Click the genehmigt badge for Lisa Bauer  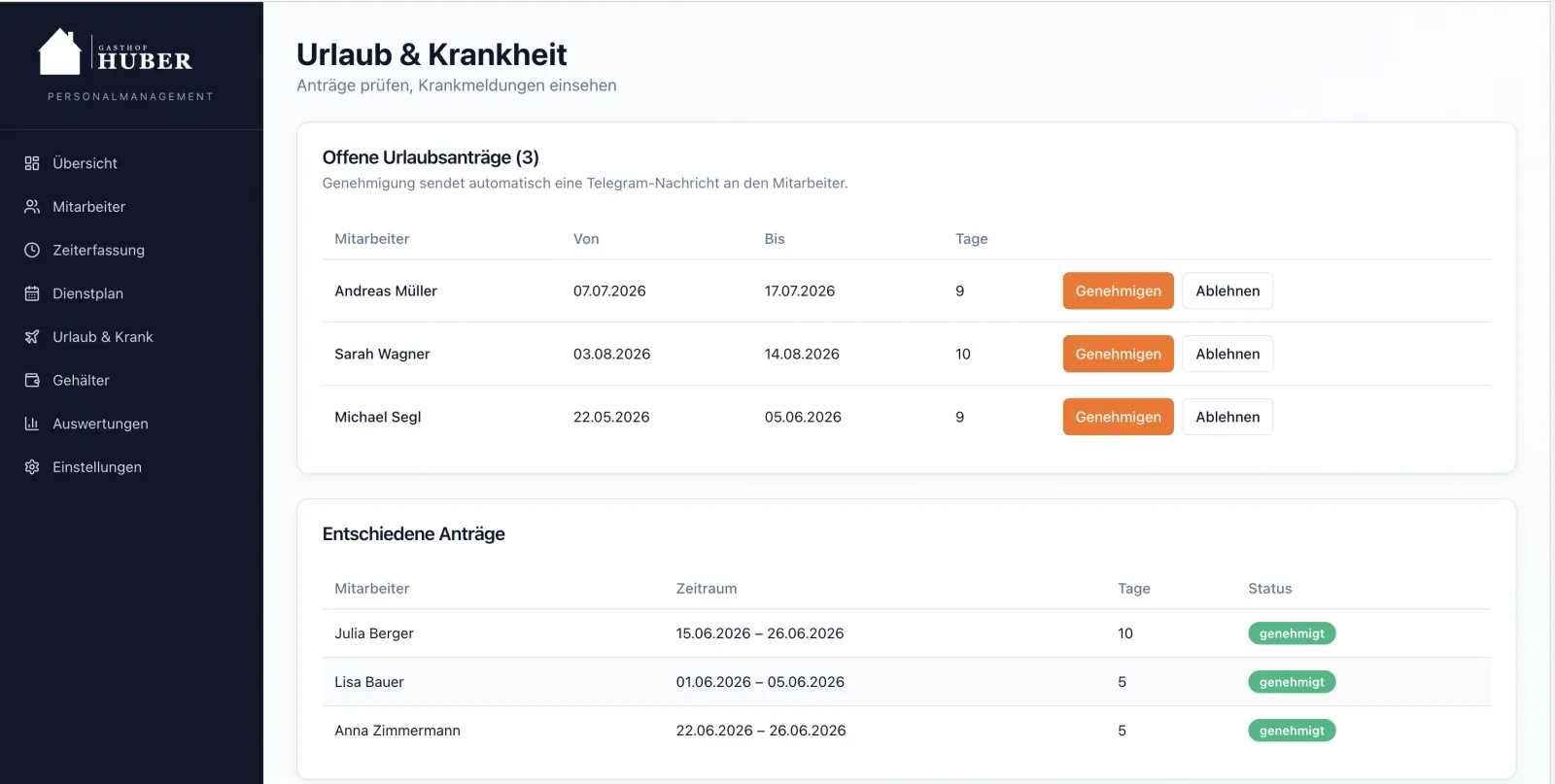[x=1292, y=682]
